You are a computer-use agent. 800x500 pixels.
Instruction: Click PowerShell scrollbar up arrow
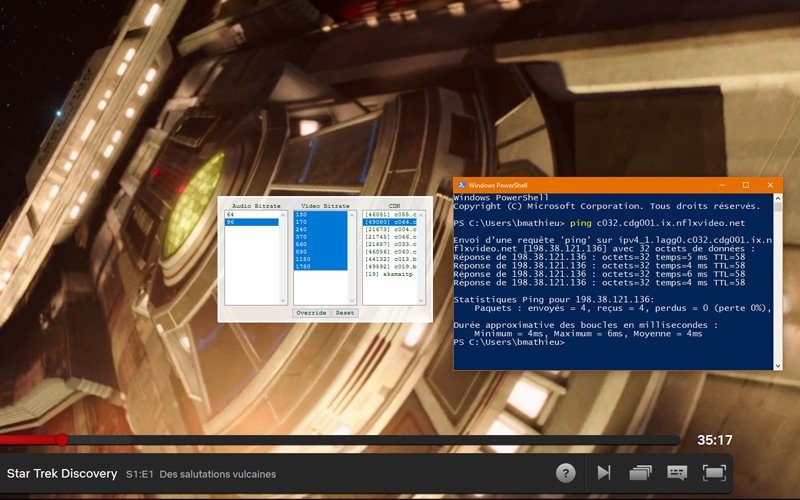point(778,198)
